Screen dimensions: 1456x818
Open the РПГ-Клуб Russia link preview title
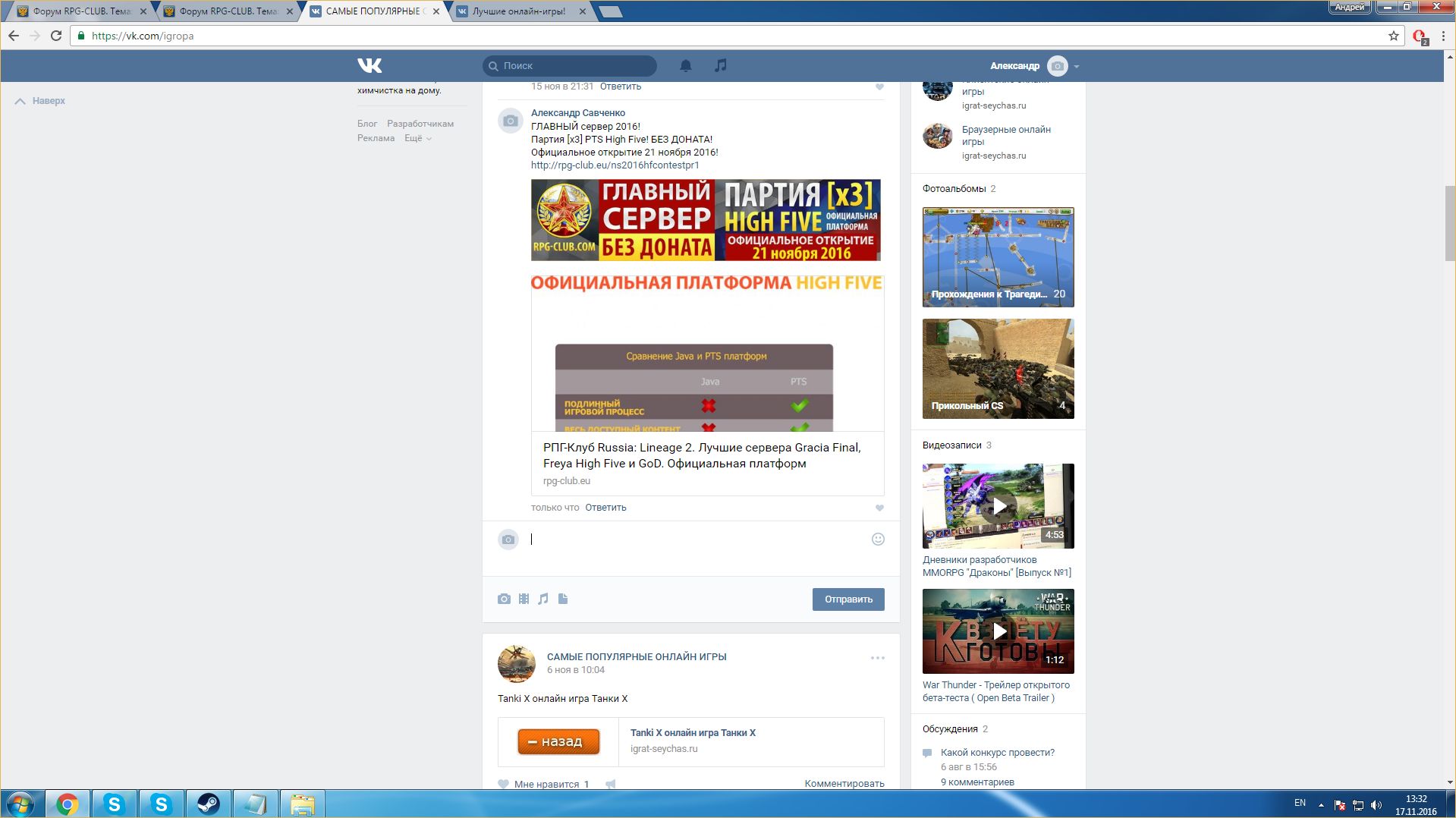(702, 455)
